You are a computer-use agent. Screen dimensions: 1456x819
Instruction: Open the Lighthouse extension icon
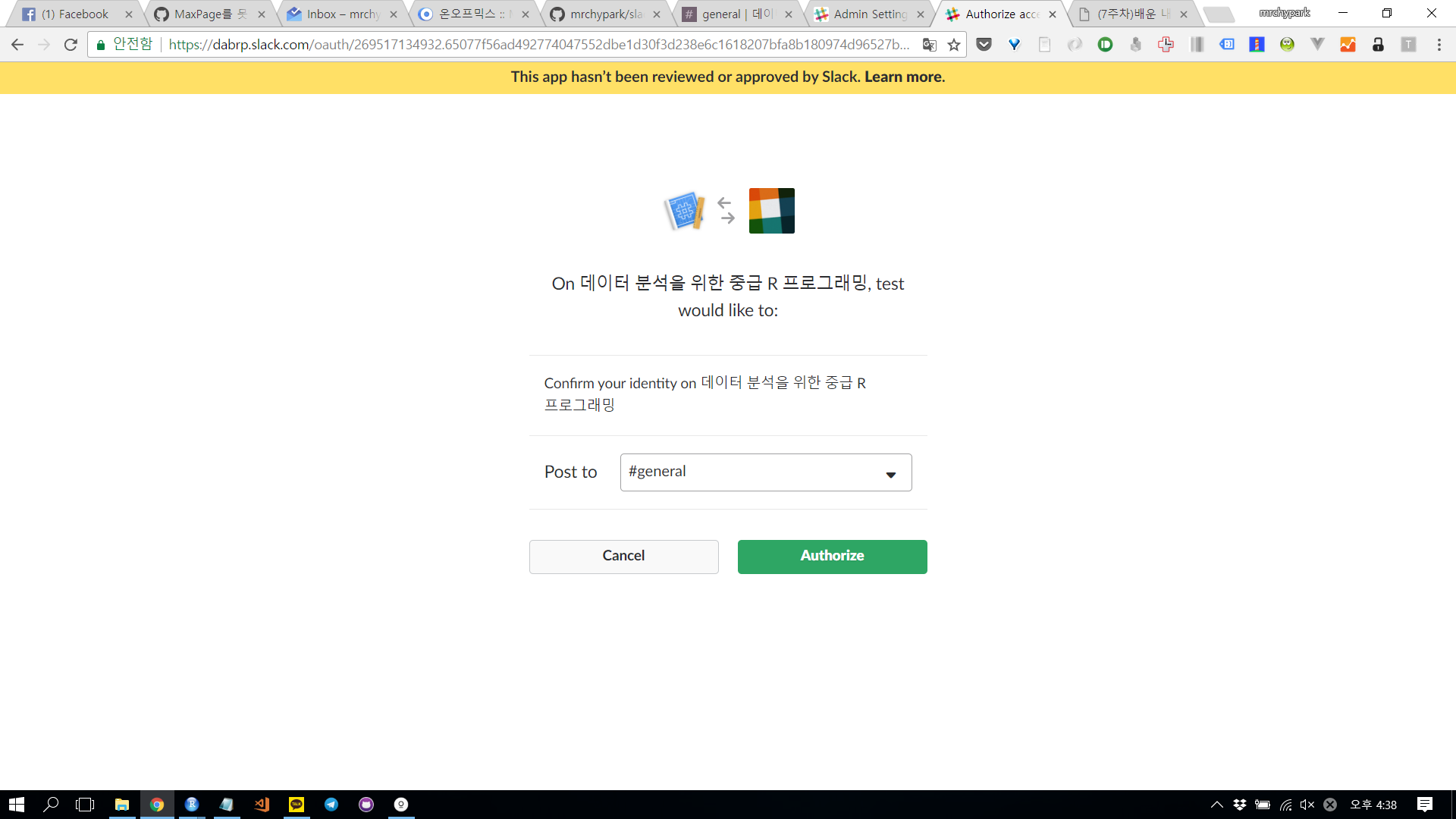tap(1257, 45)
